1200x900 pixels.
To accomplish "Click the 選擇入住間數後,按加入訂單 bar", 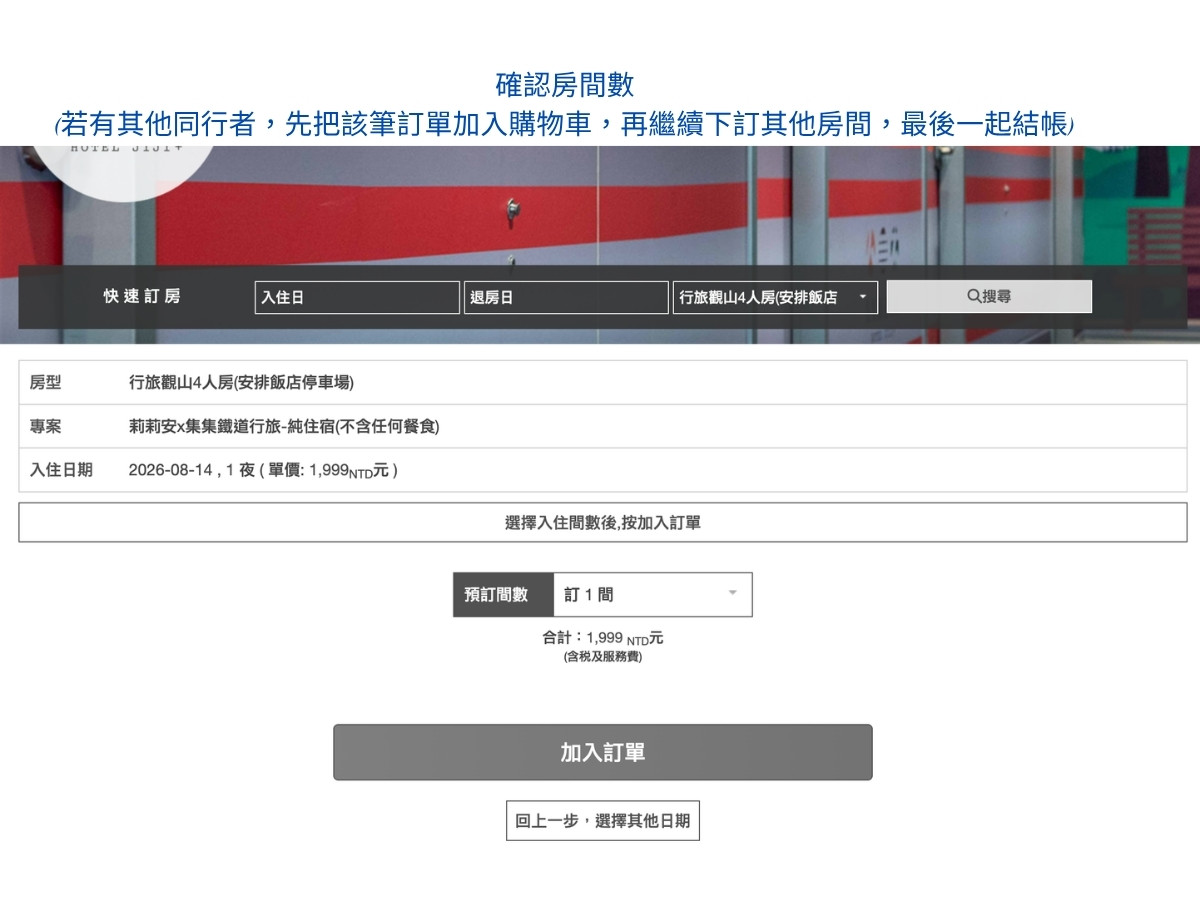I will click(601, 521).
